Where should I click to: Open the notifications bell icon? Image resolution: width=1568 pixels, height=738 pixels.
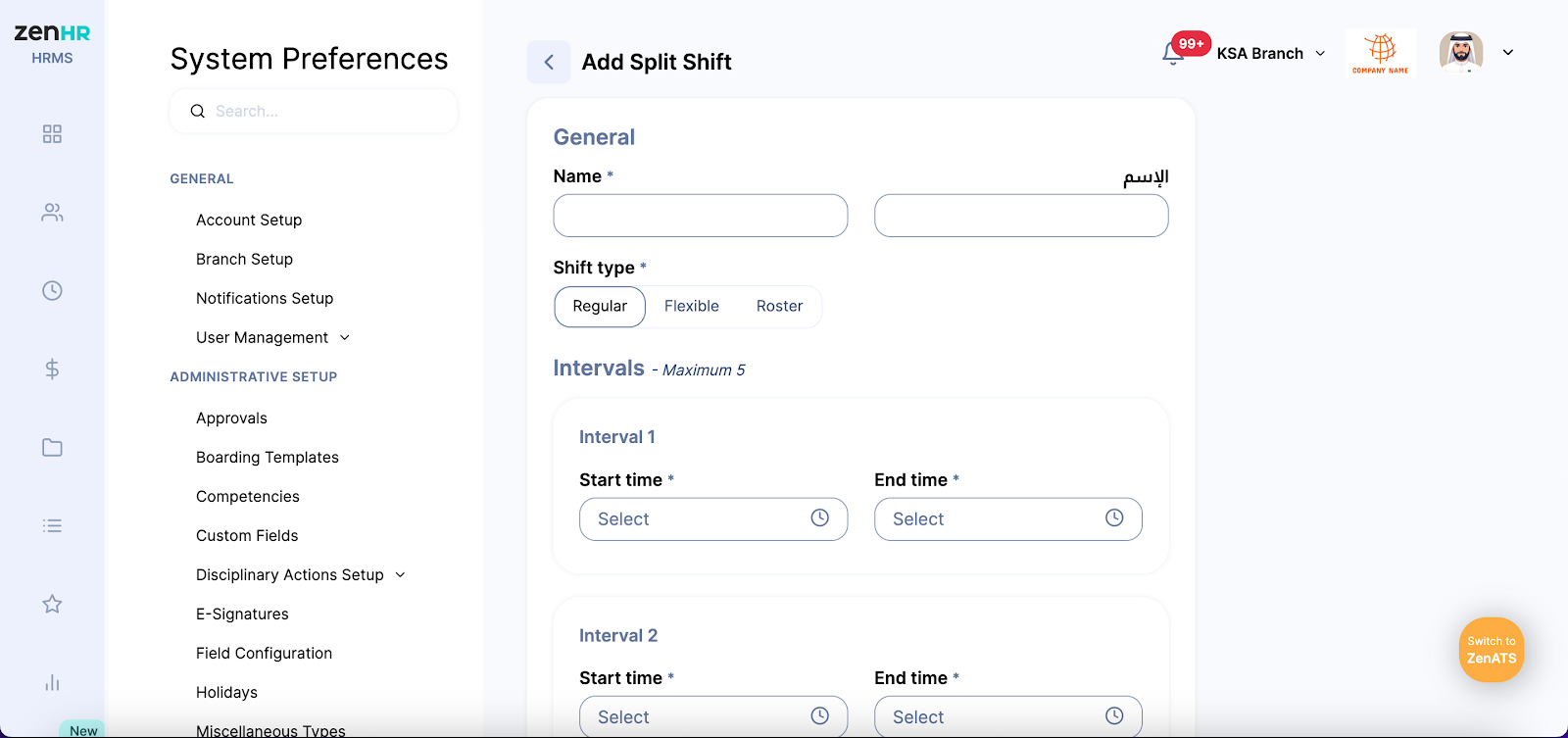(x=1173, y=53)
